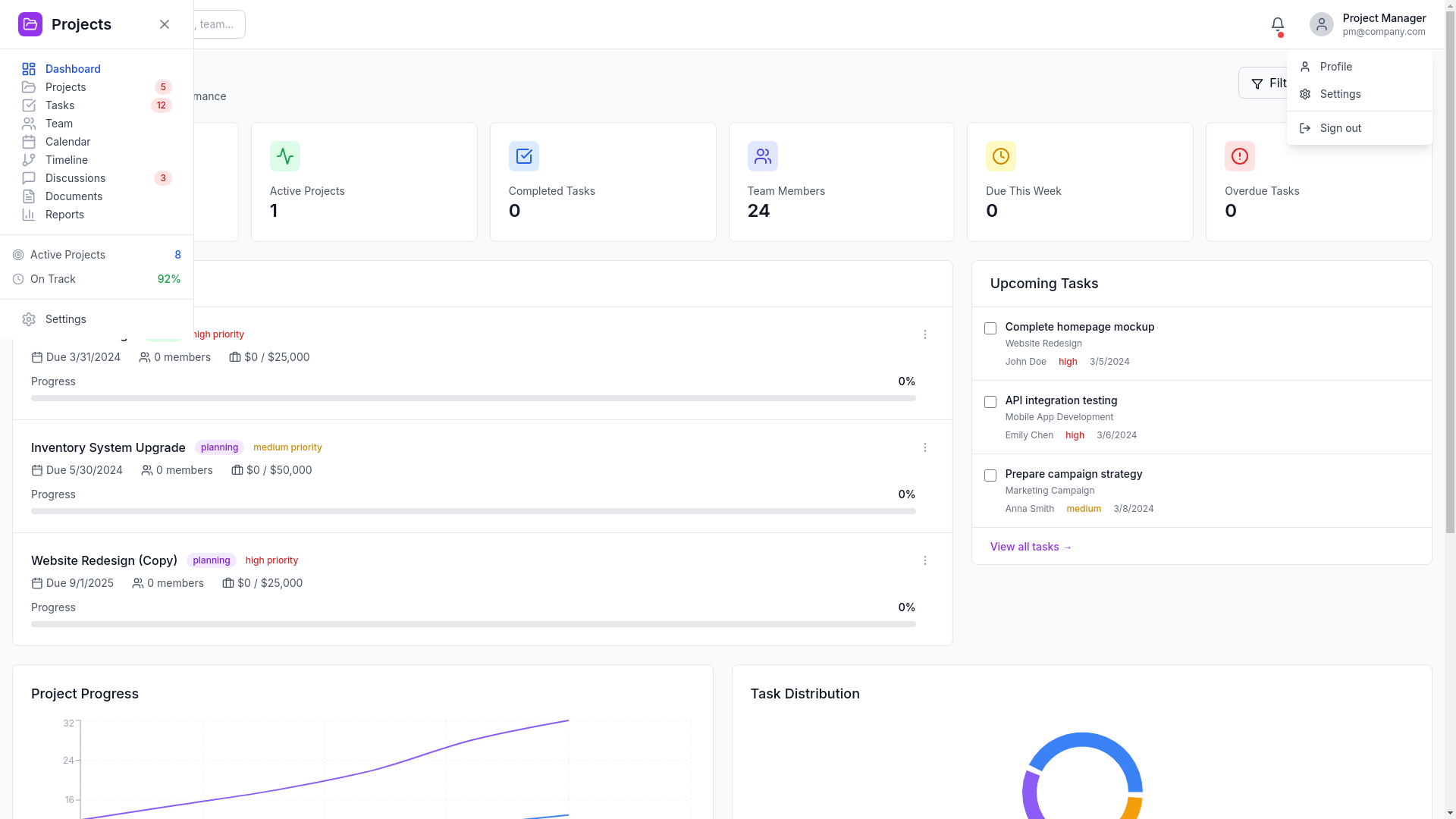Open the notifications bell

pyautogui.click(x=1278, y=24)
